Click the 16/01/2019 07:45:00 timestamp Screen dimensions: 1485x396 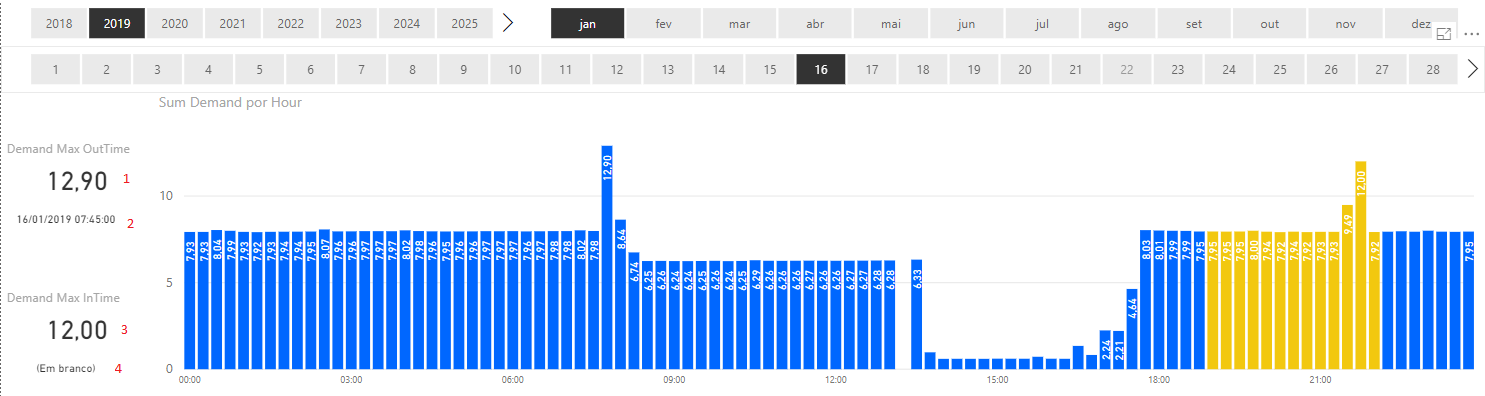click(66, 219)
